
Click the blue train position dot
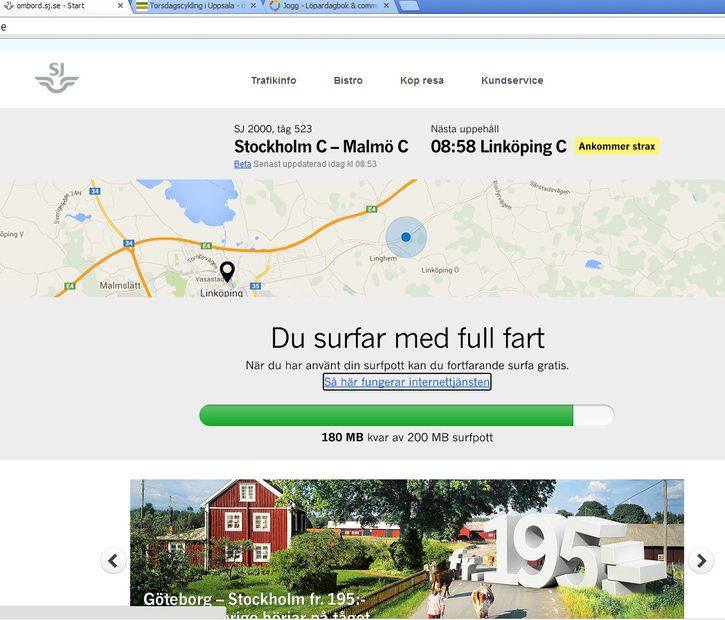click(x=406, y=237)
